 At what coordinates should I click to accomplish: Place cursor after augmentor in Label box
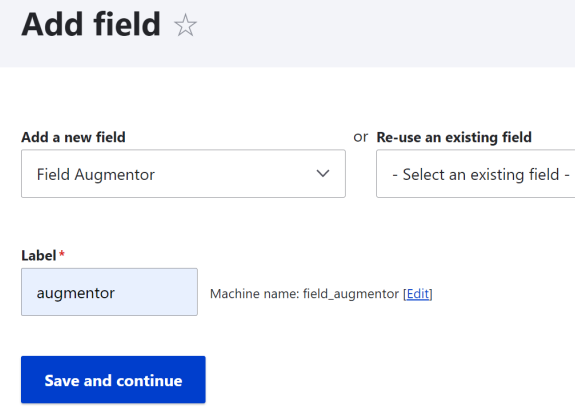117,293
